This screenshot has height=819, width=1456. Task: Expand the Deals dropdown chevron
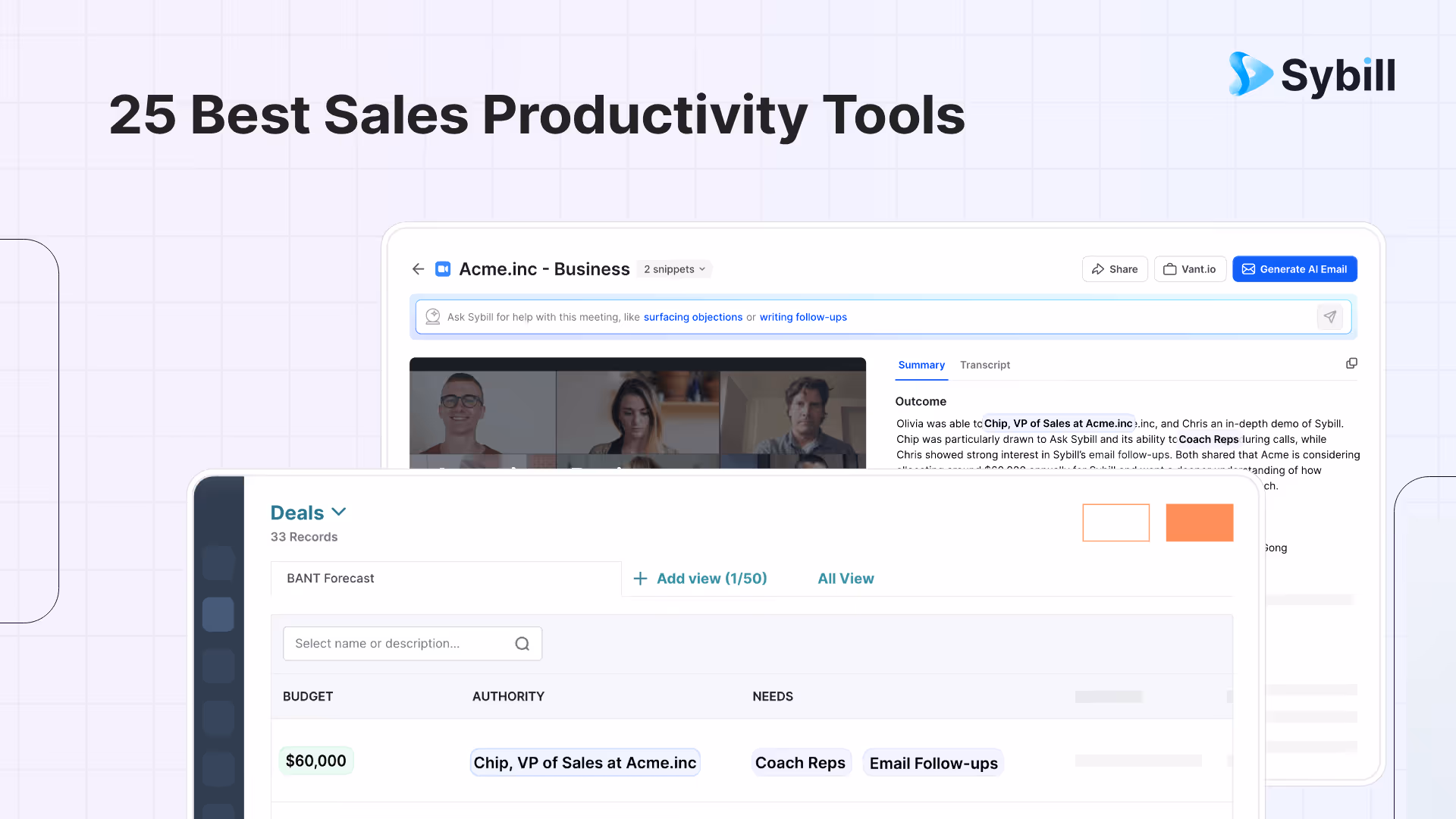(339, 512)
